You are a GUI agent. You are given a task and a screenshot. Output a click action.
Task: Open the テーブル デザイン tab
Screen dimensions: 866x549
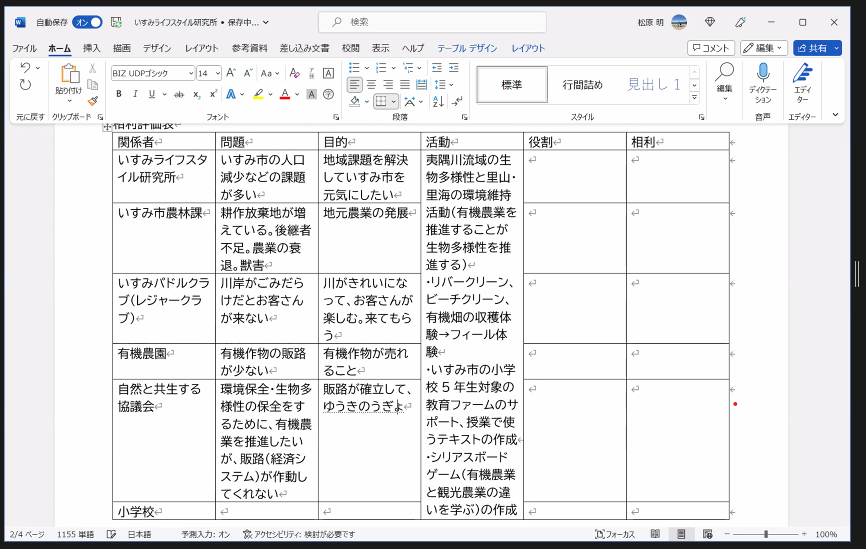coord(467,48)
